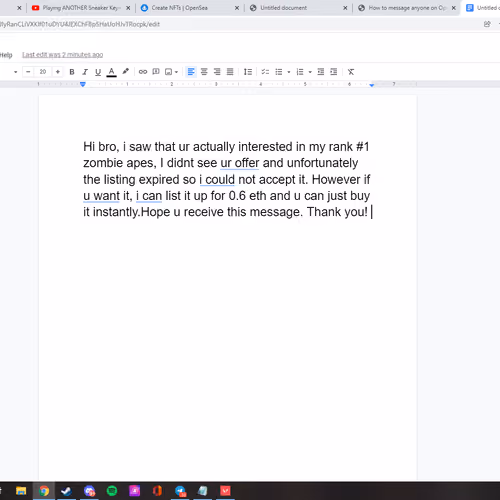
Task: Open Discord from the taskbar
Action: click(89, 491)
